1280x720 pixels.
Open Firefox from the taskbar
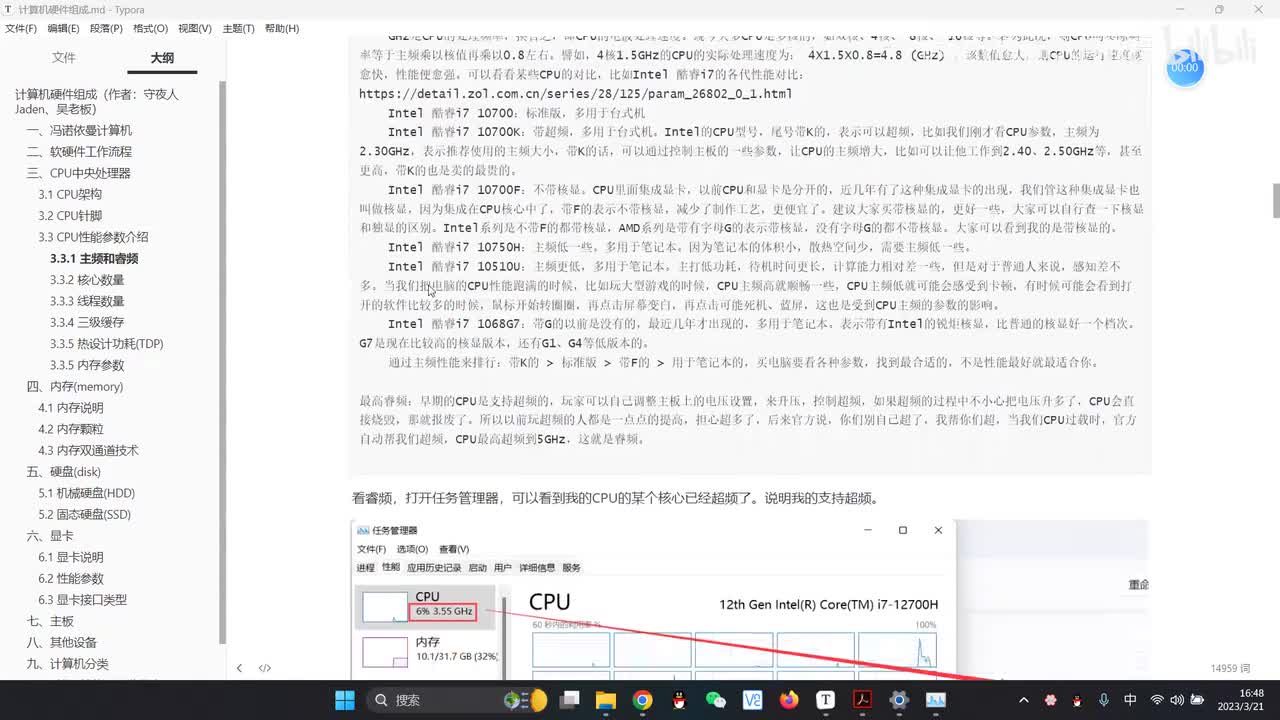(789, 700)
